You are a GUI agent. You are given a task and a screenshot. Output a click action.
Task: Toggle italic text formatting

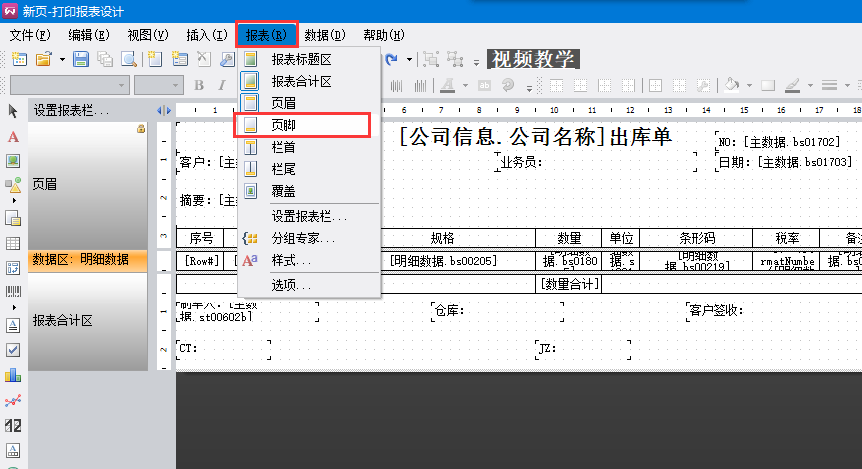click(222, 86)
